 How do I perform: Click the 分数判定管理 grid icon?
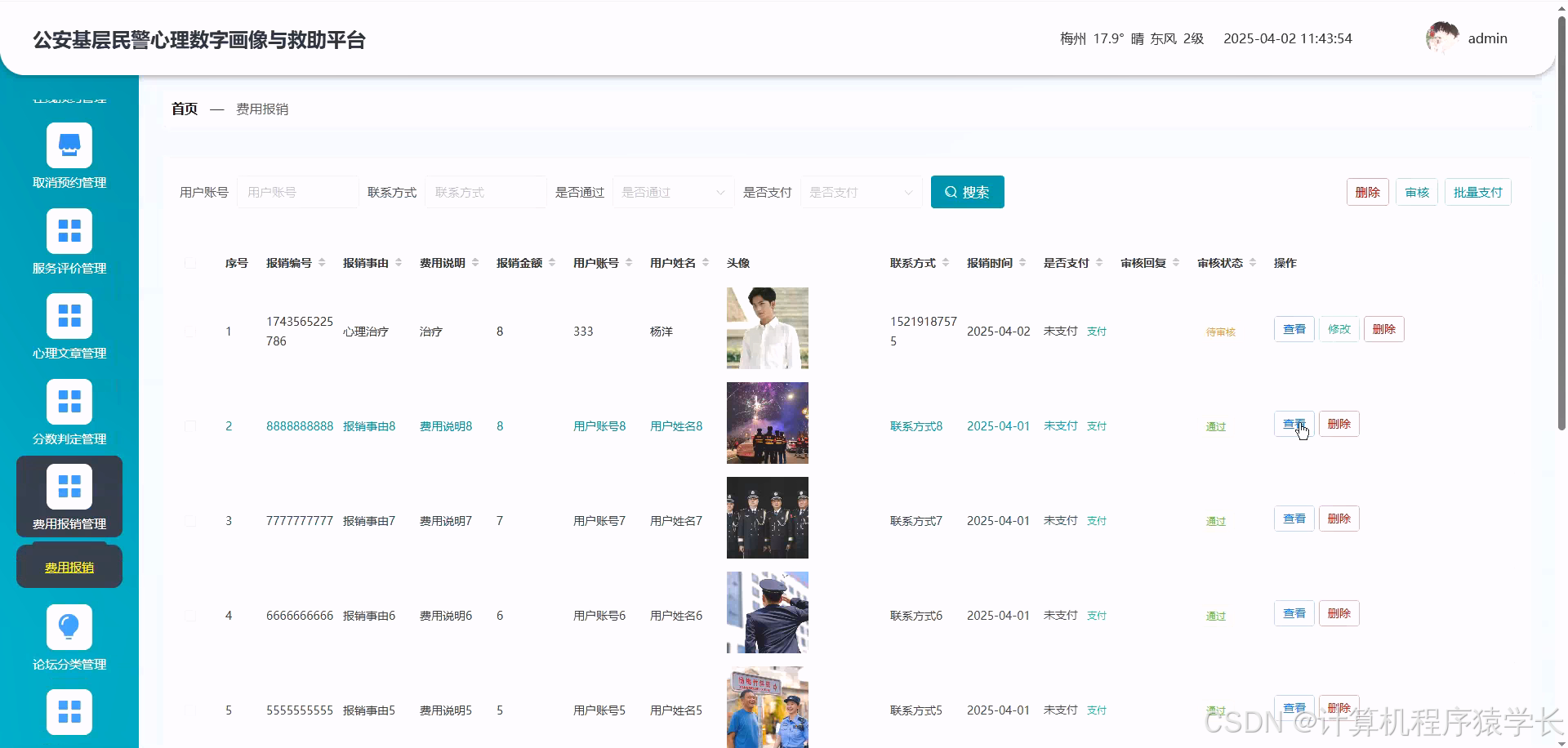click(x=69, y=401)
